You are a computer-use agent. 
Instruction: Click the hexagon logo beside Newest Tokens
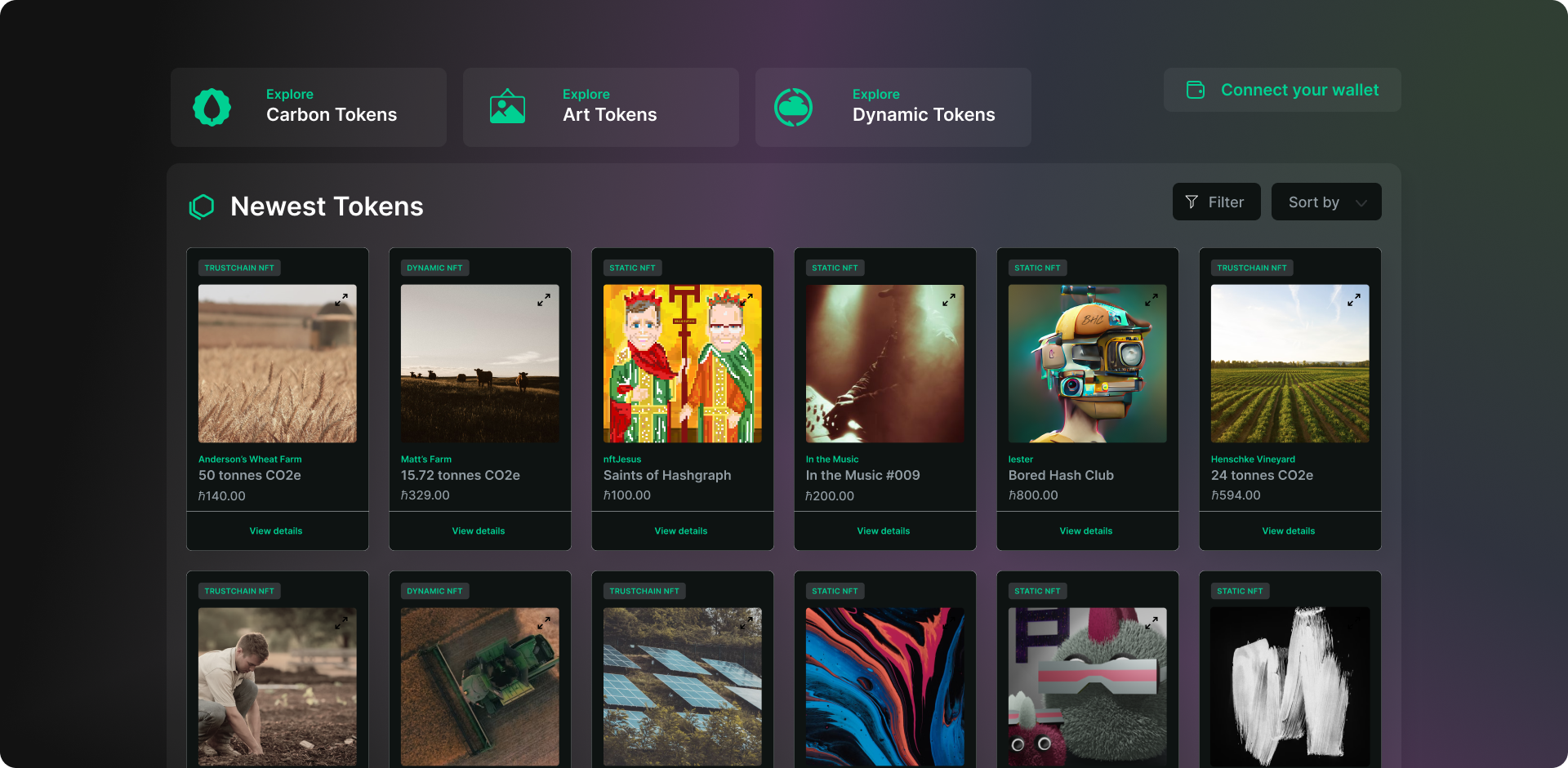click(x=202, y=206)
